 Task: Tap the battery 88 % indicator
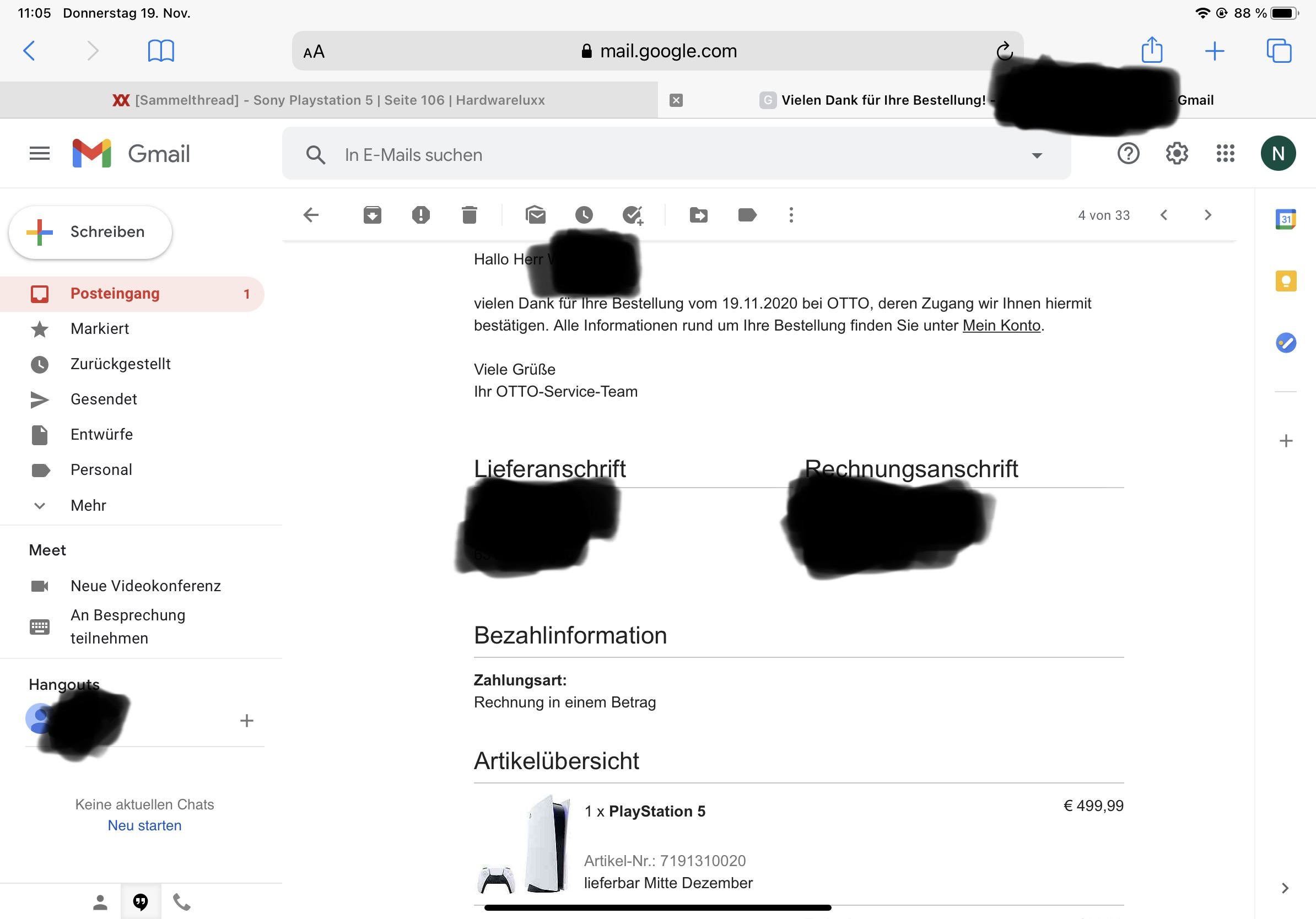tap(1267, 13)
